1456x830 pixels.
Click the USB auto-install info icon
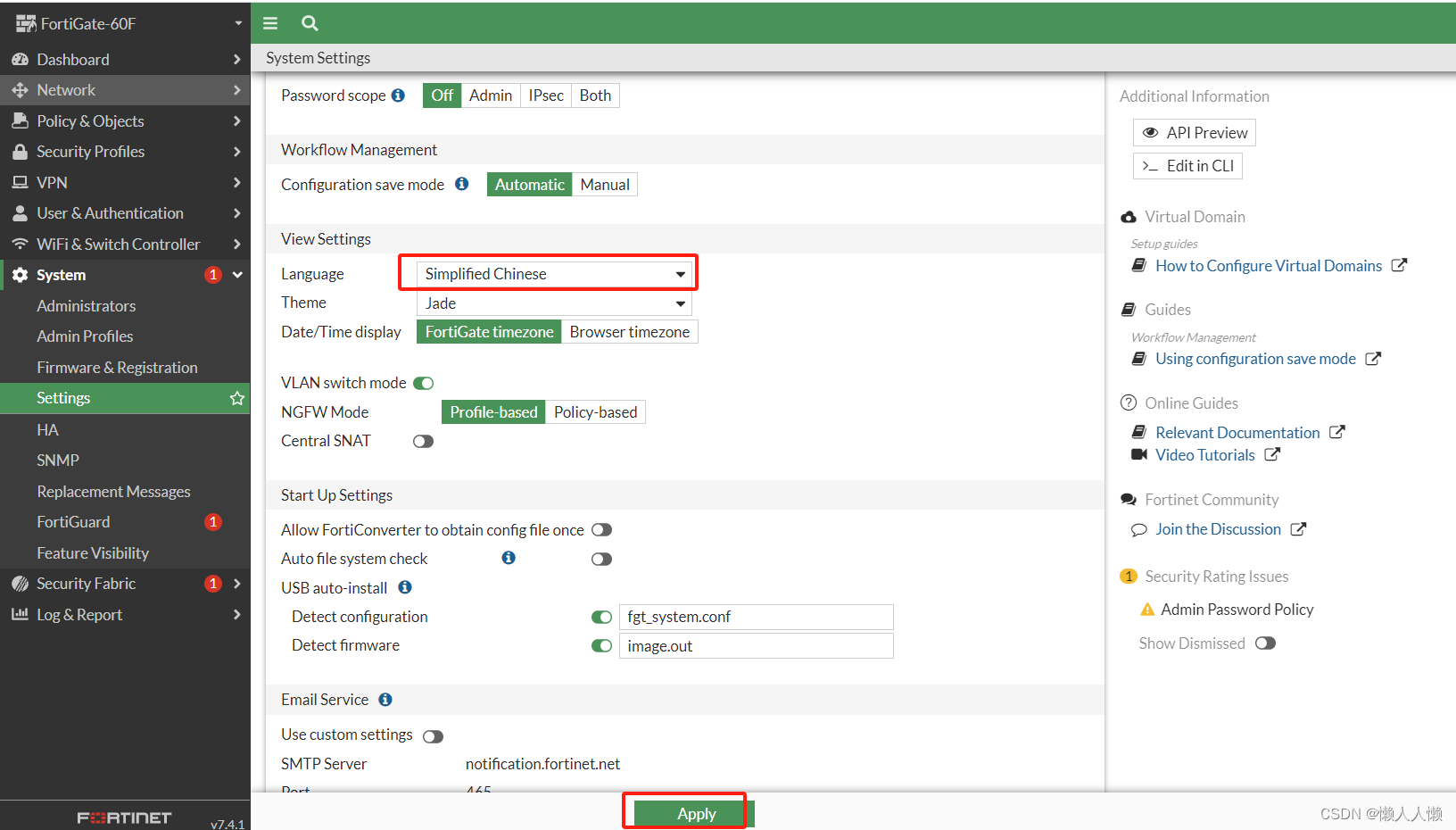pos(405,587)
